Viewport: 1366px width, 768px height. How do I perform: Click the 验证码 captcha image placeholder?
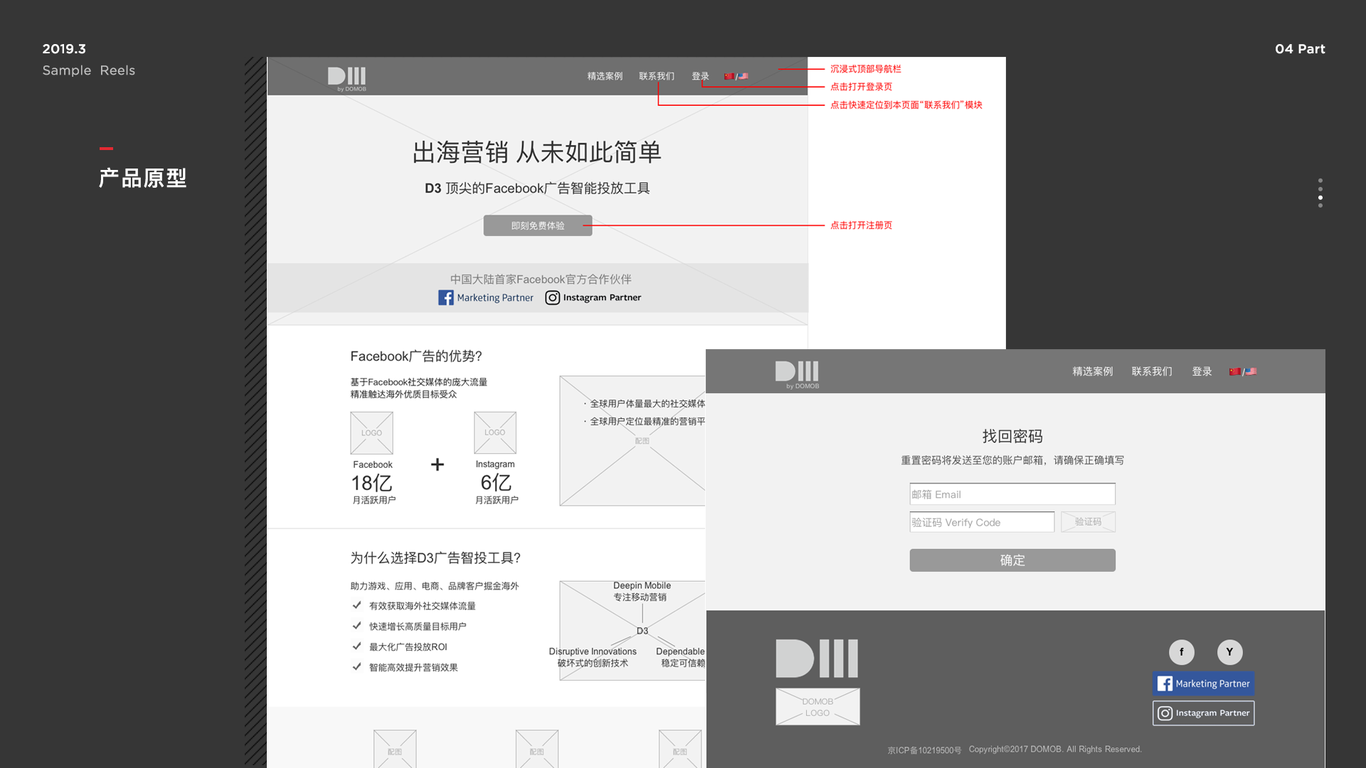coord(1088,522)
